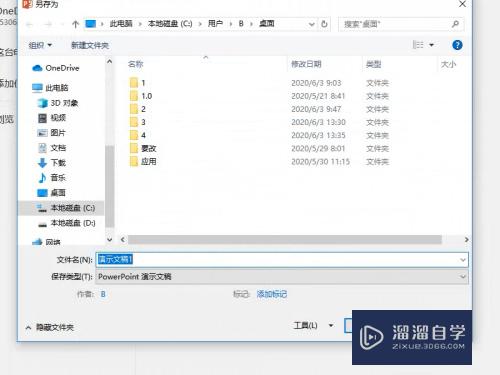The image size is (500, 375).
Task: Click 桌面 in the address breadcrumb
Action: (x=267, y=24)
